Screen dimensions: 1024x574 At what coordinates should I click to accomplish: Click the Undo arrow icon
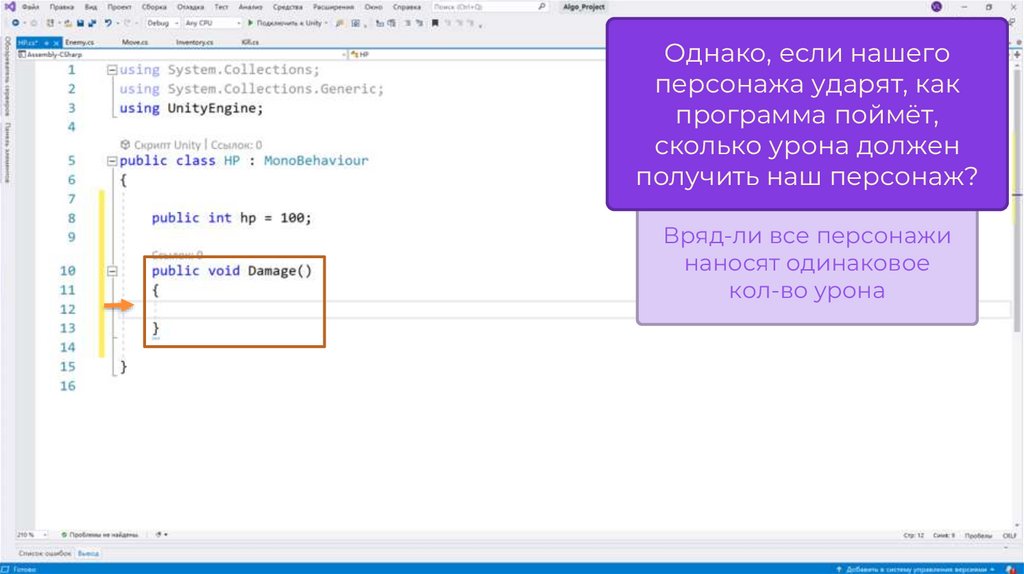point(108,22)
